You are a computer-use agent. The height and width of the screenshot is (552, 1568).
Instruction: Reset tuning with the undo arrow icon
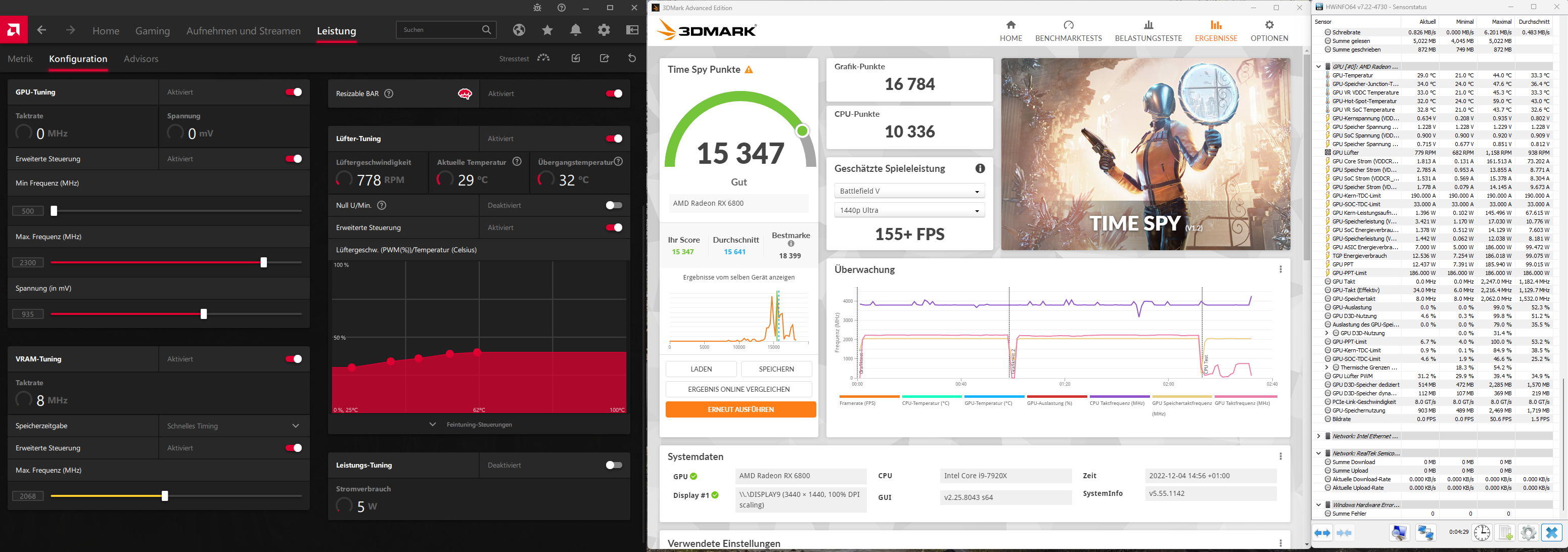tap(632, 59)
